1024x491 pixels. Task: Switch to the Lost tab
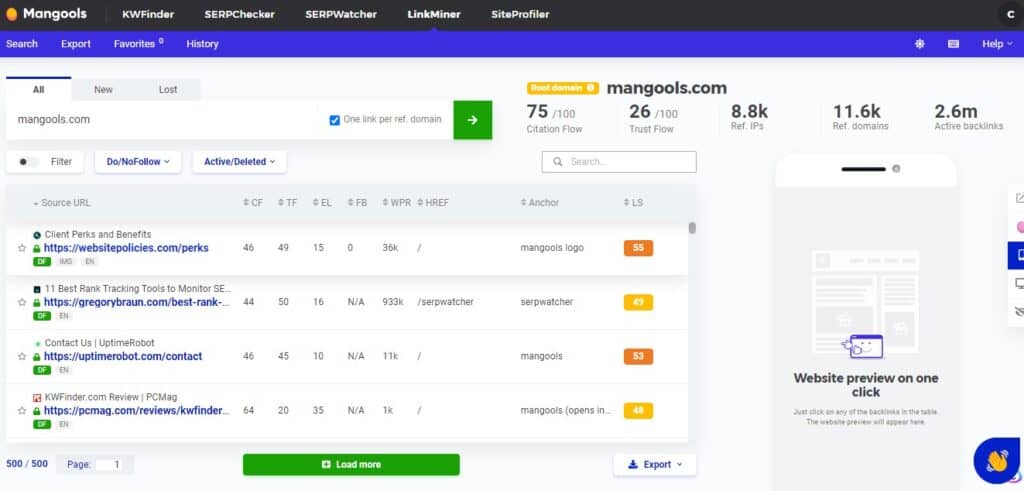click(168, 89)
